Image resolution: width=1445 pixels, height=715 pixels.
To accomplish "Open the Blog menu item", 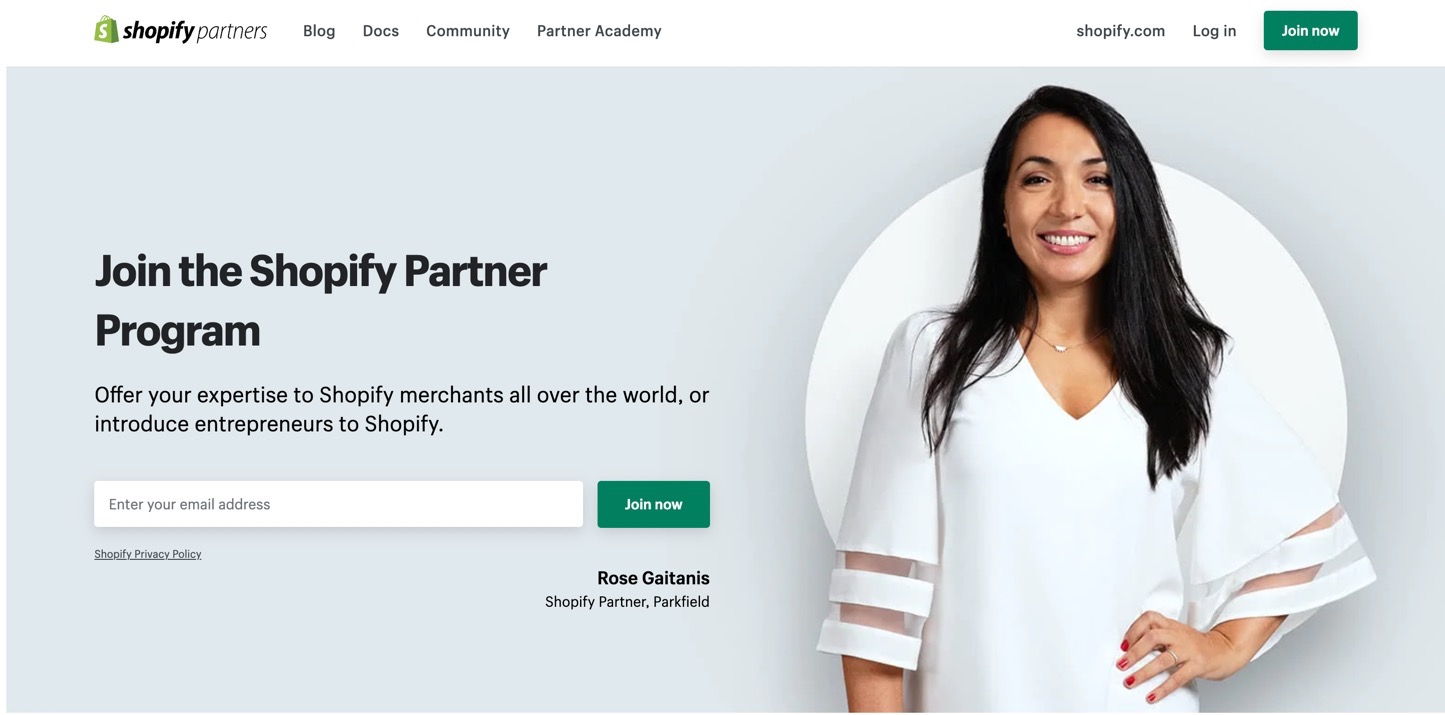I will [x=319, y=31].
